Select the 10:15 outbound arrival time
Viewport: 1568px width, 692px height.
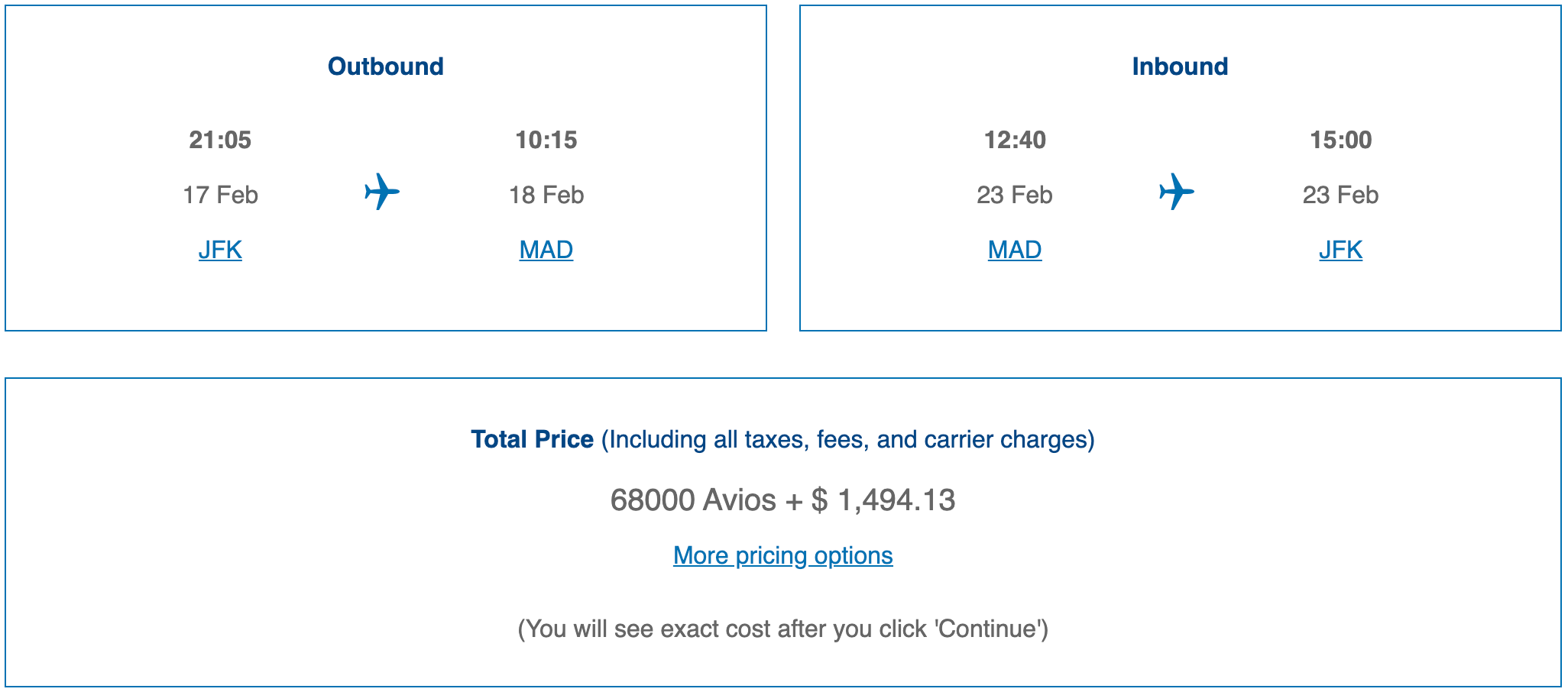pos(546,140)
